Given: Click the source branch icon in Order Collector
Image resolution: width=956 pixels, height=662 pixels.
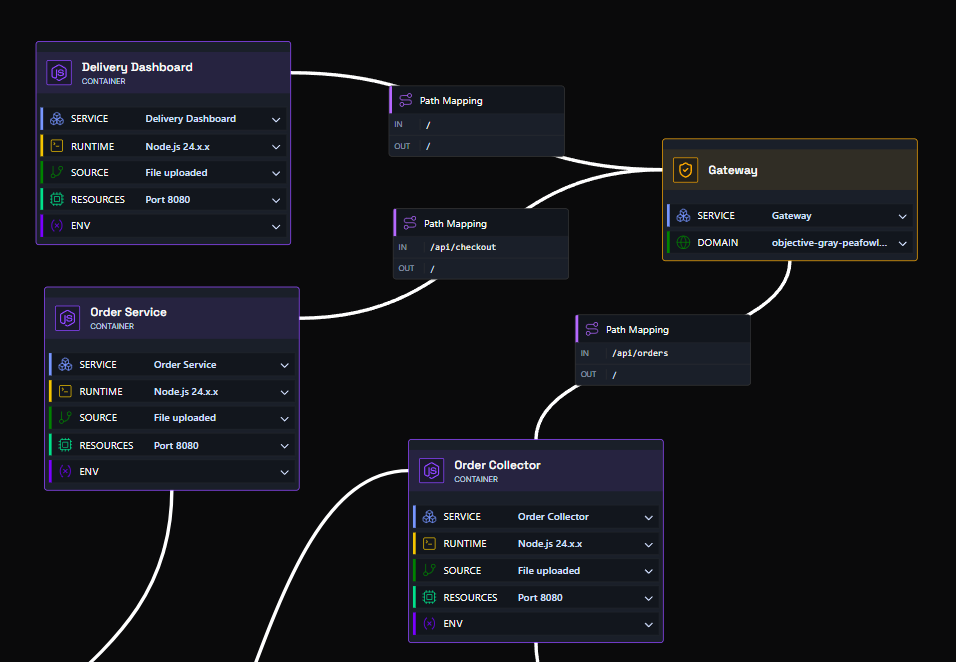Looking at the screenshot, I should (x=429, y=570).
